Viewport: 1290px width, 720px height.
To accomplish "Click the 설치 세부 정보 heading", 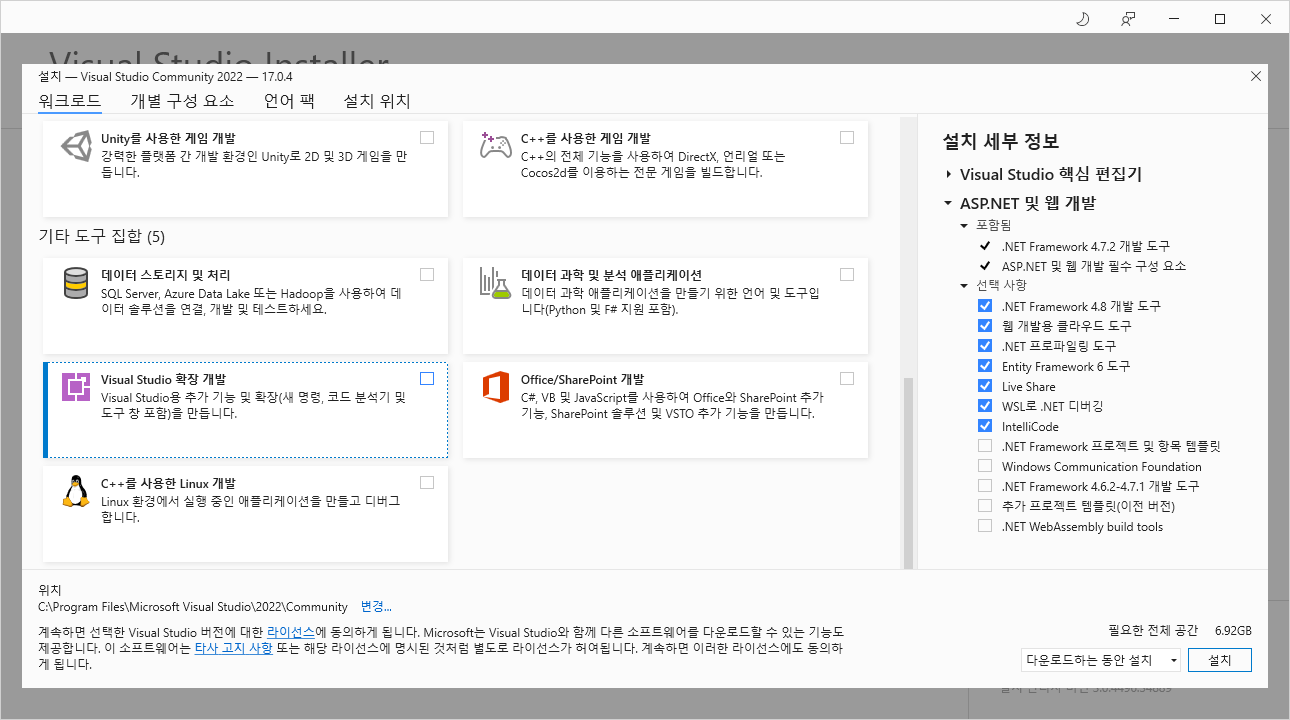I will point(1001,141).
